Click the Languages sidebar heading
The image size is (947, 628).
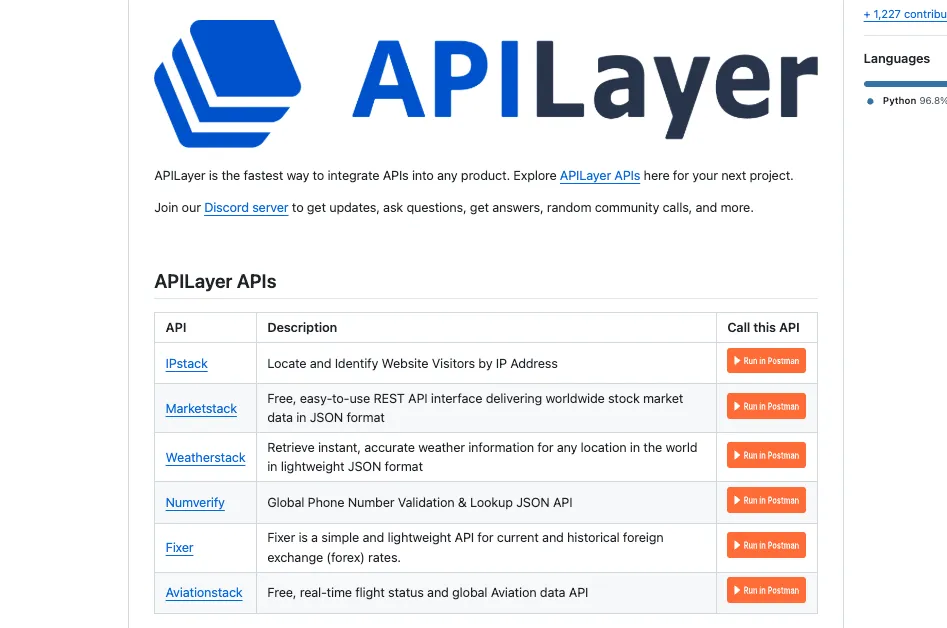tap(896, 59)
